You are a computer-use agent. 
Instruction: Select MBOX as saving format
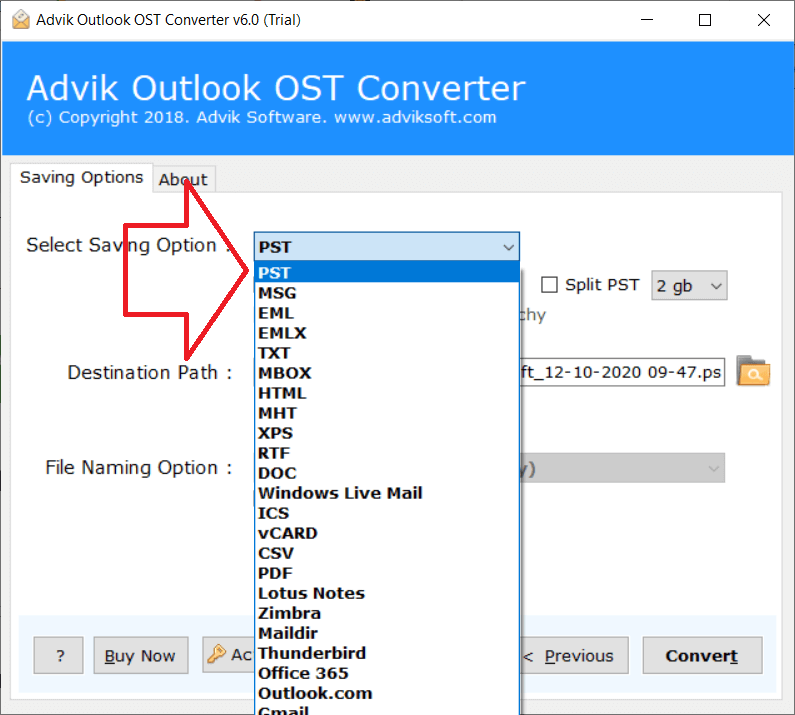pos(387,373)
